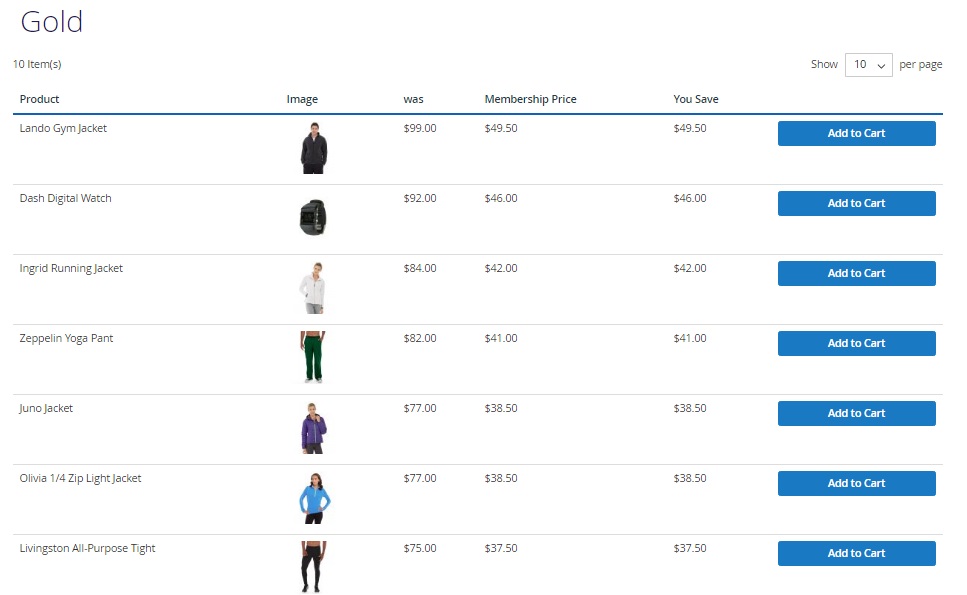Select the $92.00 was price
This screenshot has height=595, width=967.
(x=420, y=199)
